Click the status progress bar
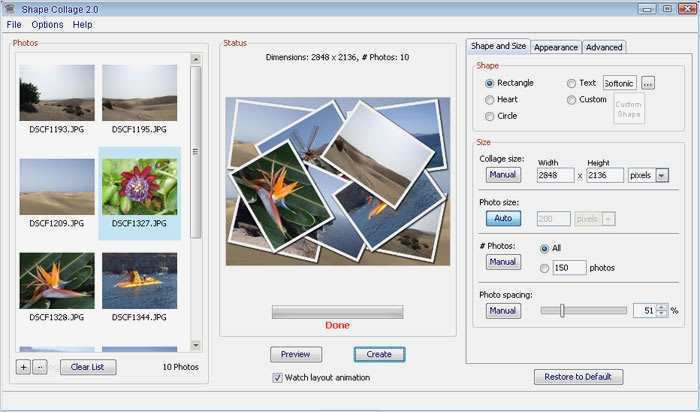This screenshot has width=700, height=412. pos(338,312)
